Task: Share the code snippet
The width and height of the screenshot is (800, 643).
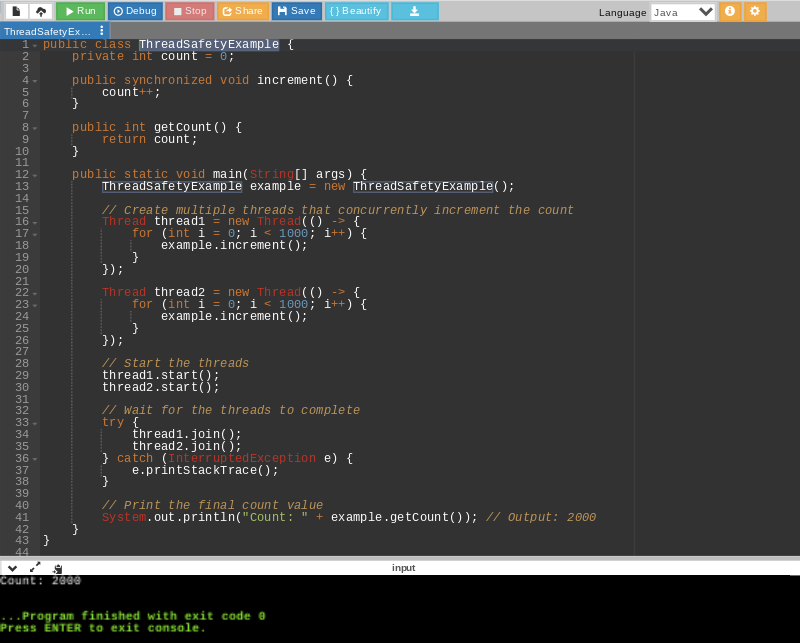Action: pos(243,11)
